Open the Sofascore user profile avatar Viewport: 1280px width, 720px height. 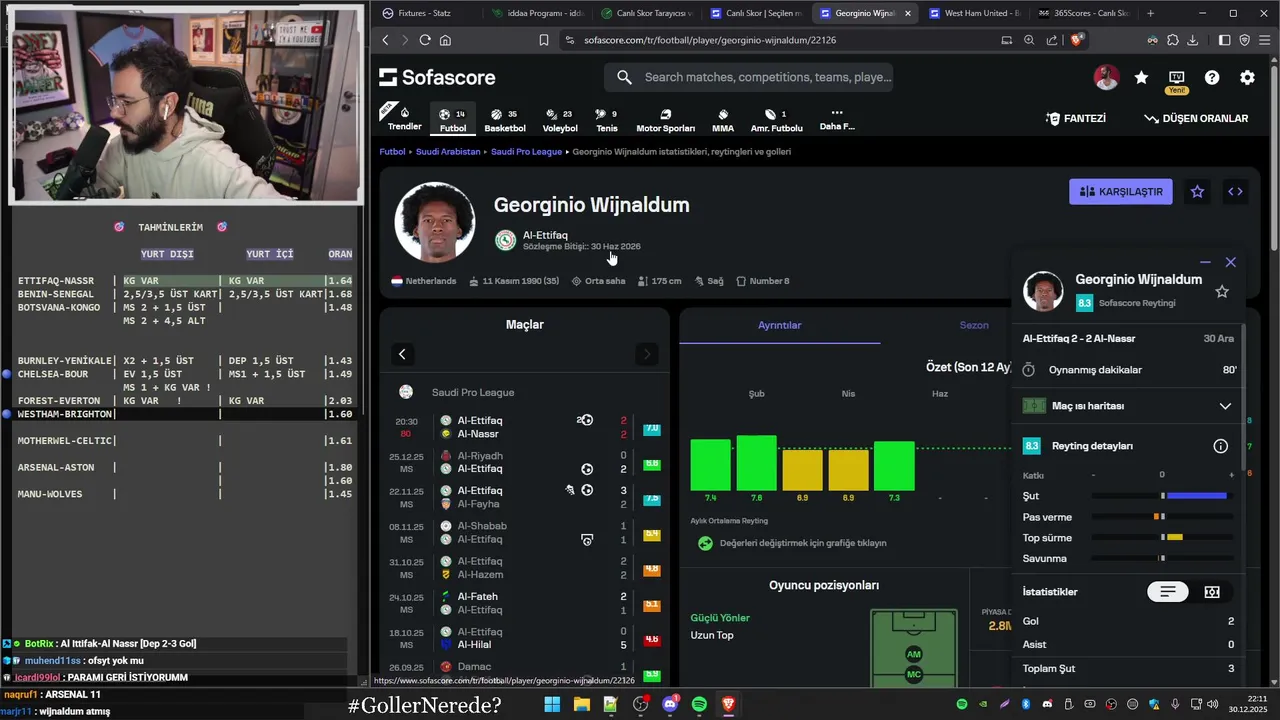(x=1106, y=77)
